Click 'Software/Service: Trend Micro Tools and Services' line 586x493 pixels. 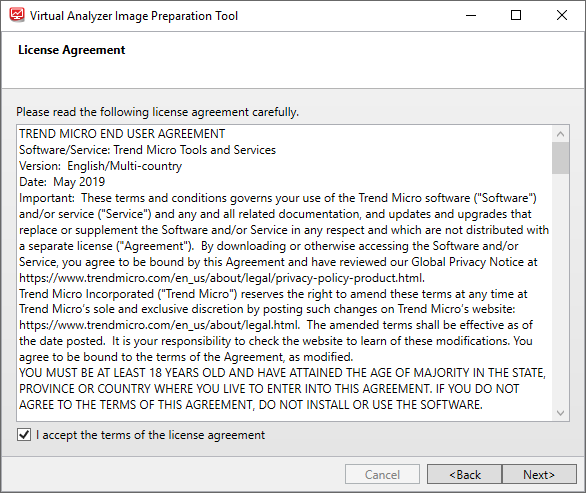[x=148, y=150]
